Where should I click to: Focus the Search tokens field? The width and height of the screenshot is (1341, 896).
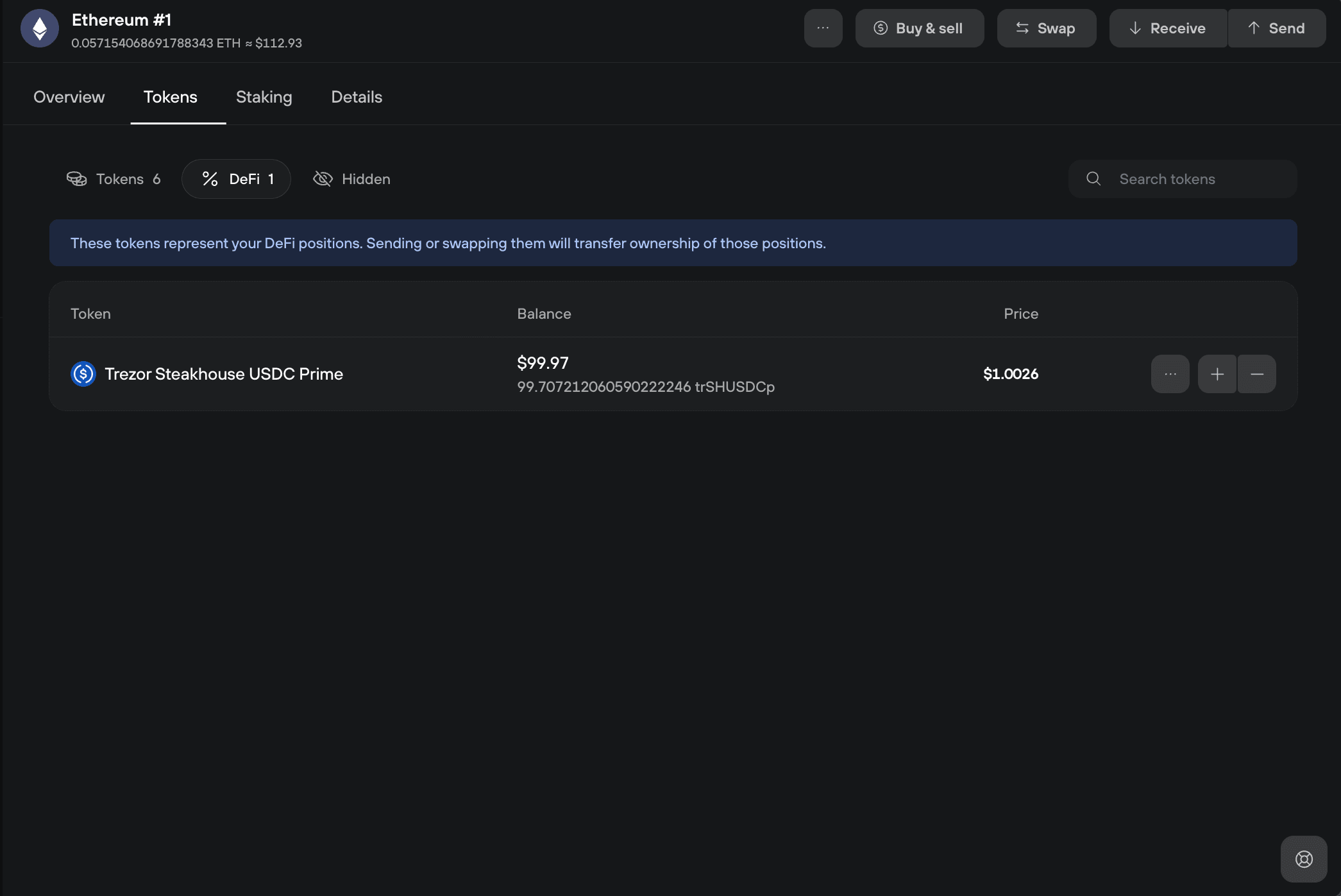tap(1183, 179)
